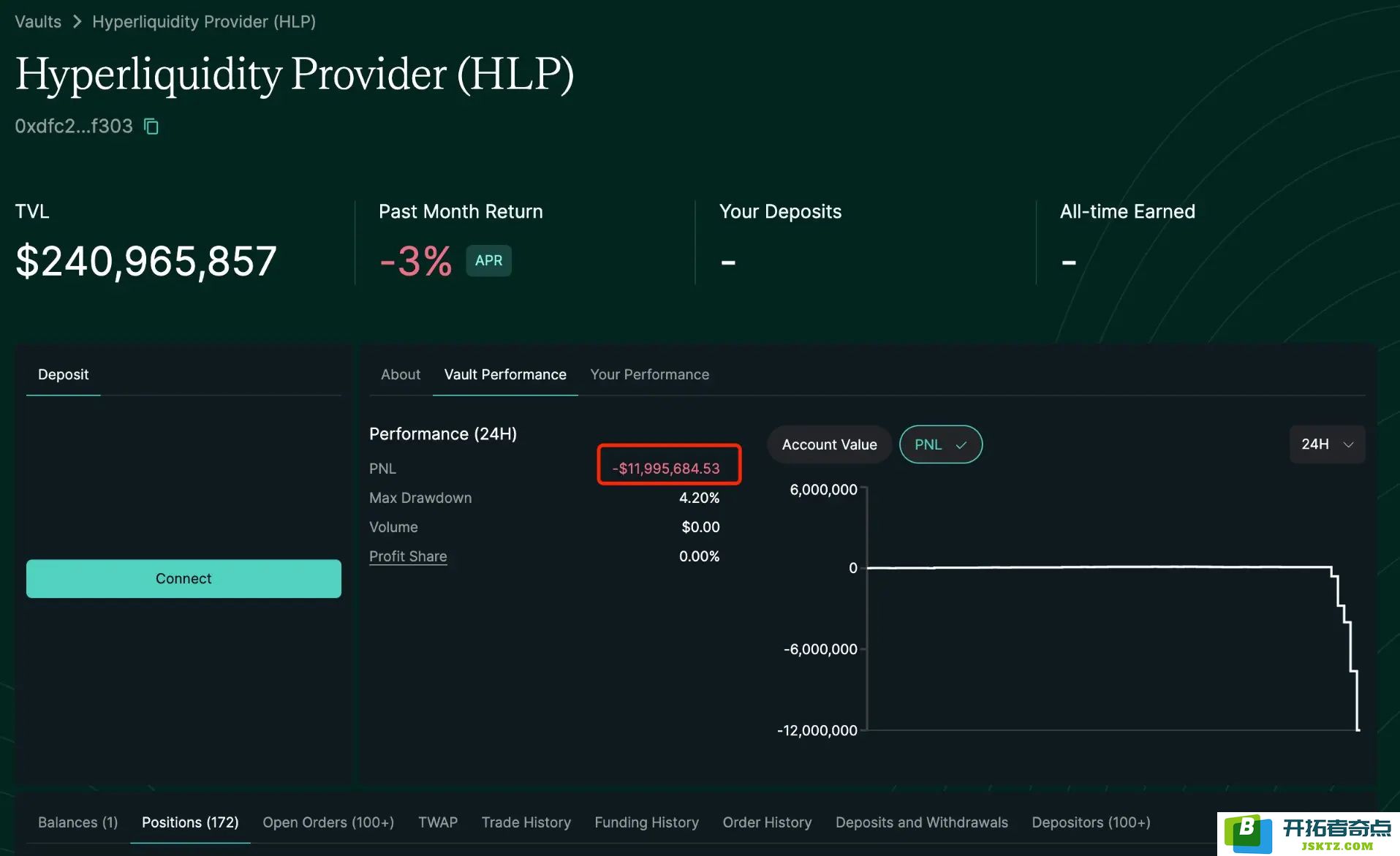The image size is (1400, 856).
Task: Click the Max Drawdown value 4.20%
Action: point(699,498)
